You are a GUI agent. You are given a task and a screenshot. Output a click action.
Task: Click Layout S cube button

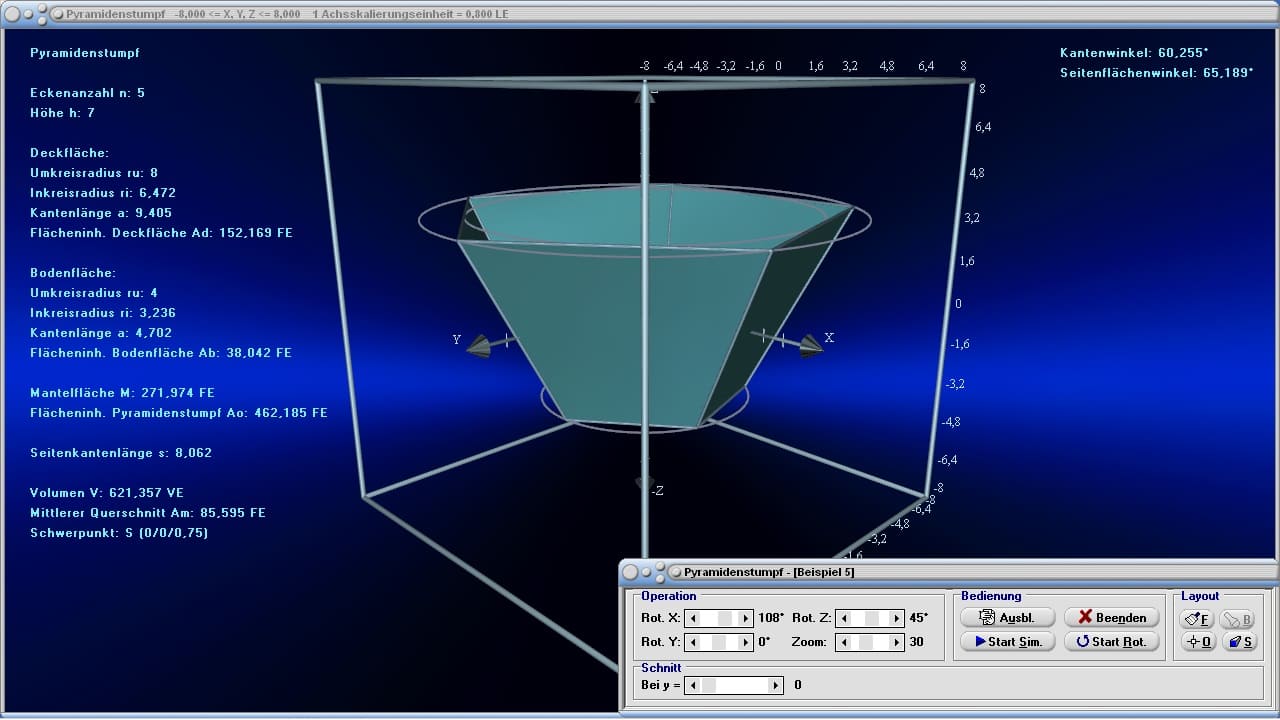click(1238, 642)
